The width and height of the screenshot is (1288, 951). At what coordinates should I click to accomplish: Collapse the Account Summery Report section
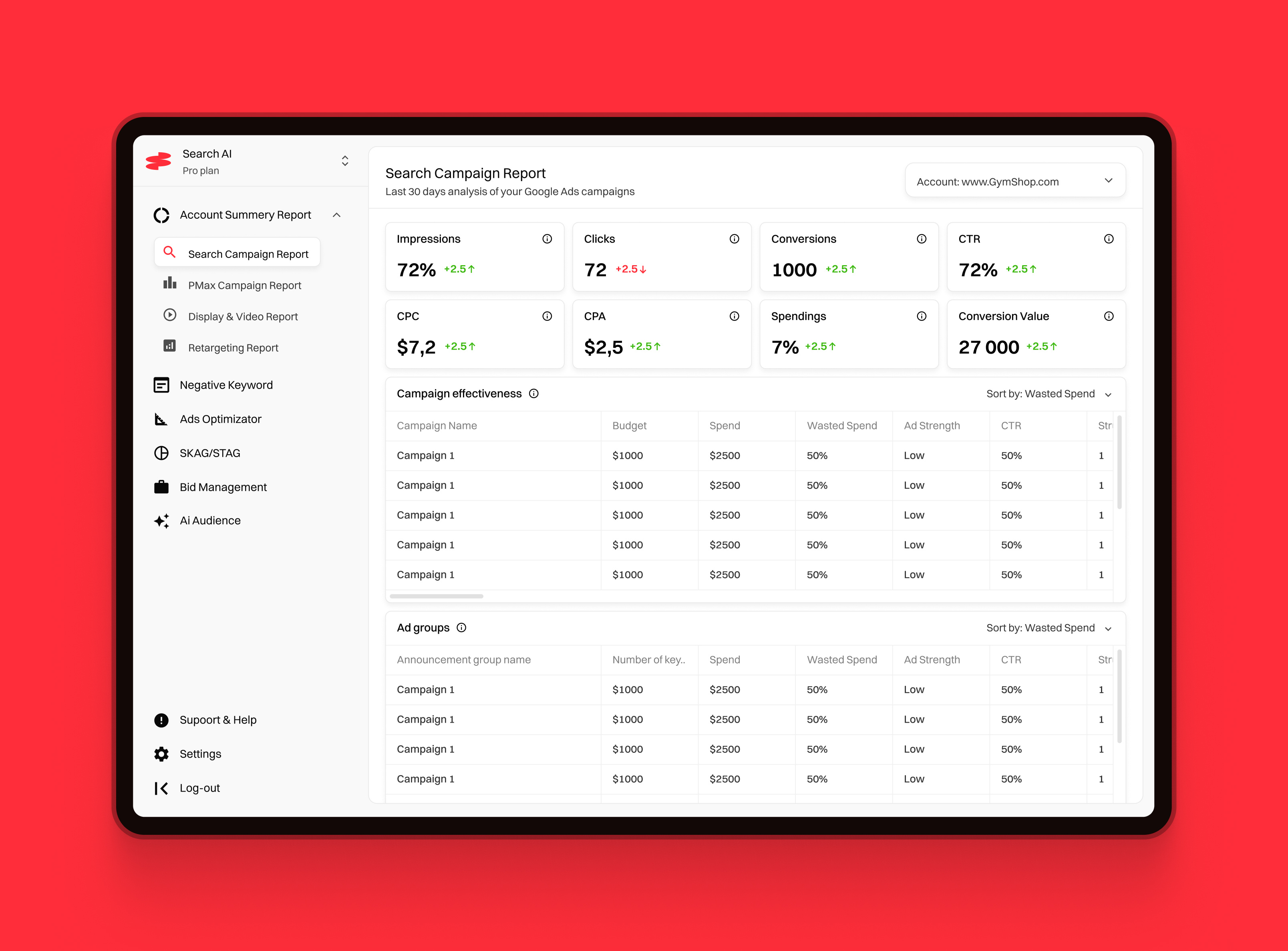pos(337,215)
